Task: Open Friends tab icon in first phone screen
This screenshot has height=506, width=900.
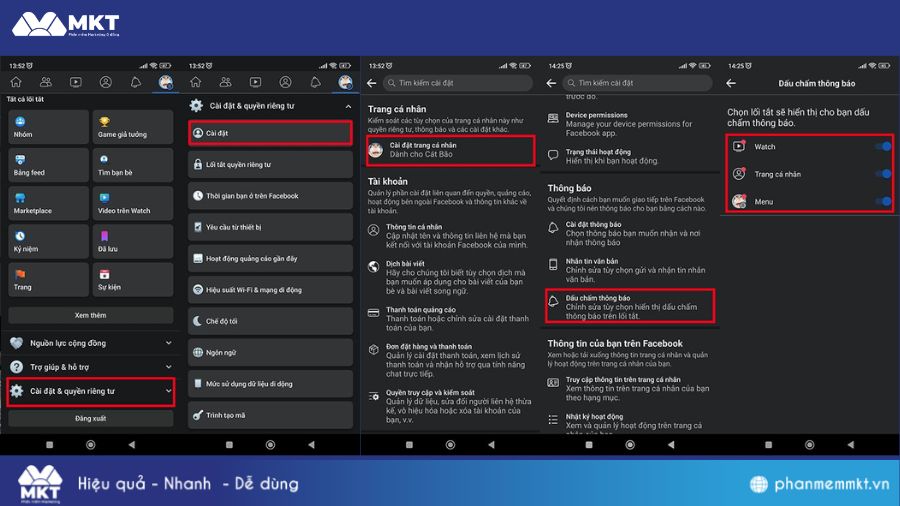Action: [46, 82]
